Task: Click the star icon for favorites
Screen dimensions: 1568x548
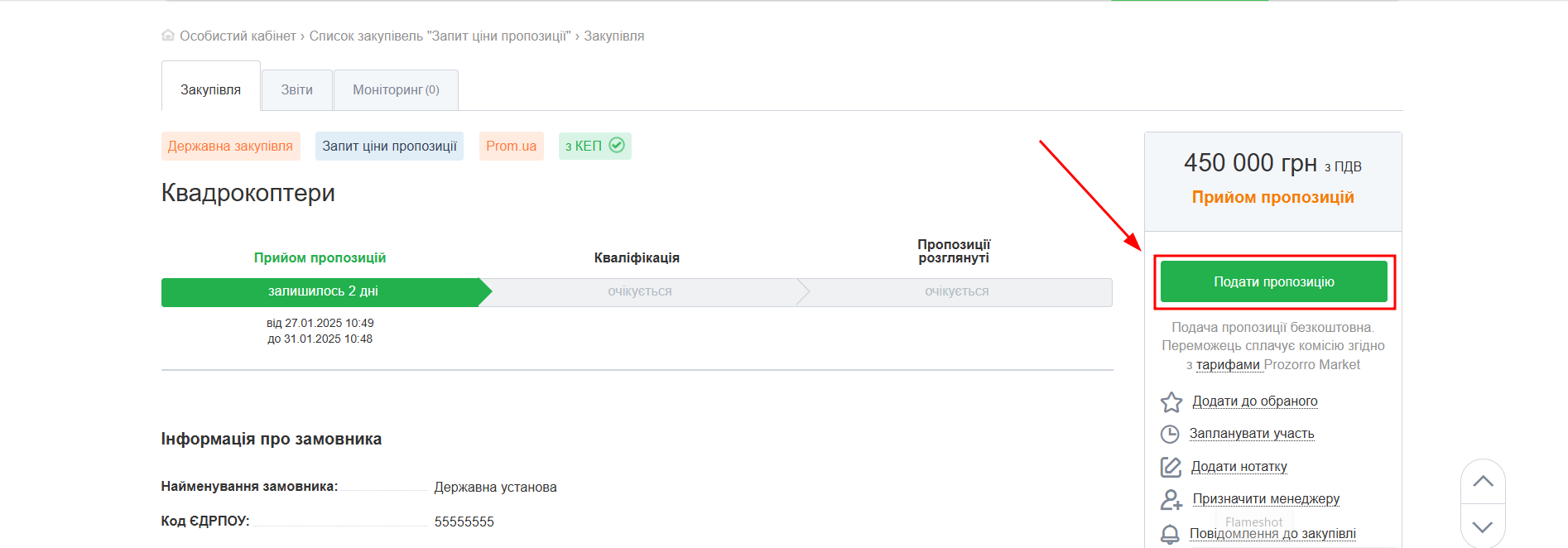Action: tap(1171, 402)
